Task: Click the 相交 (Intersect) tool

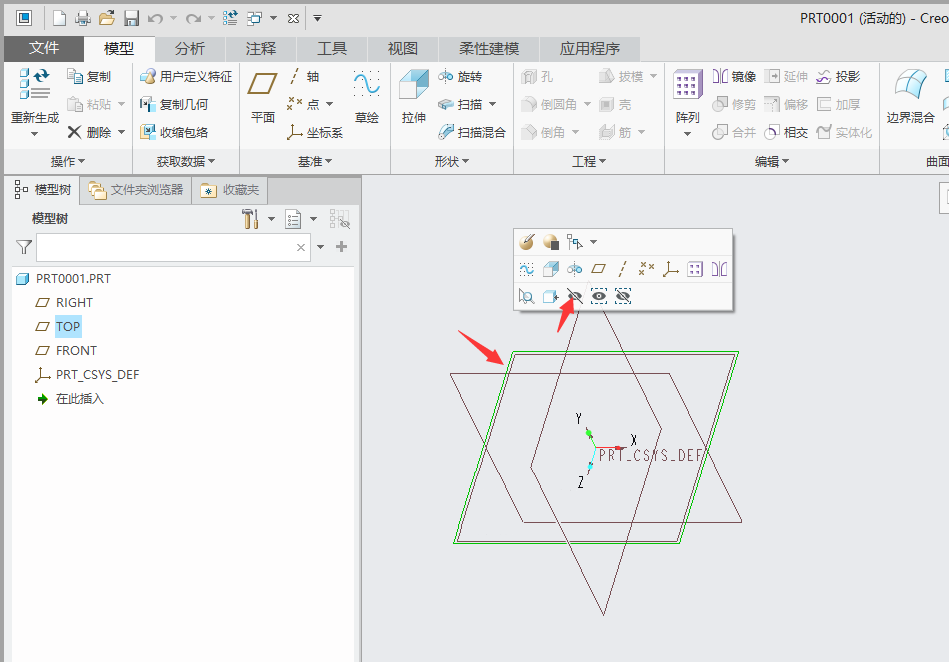Action: [x=786, y=132]
